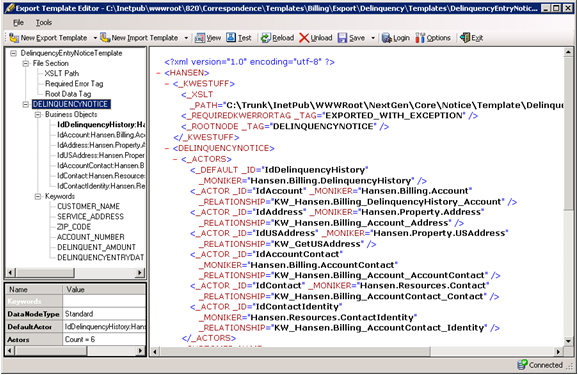Select IdUSAddress:Hansen.Property tree item

(x=101, y=156)
